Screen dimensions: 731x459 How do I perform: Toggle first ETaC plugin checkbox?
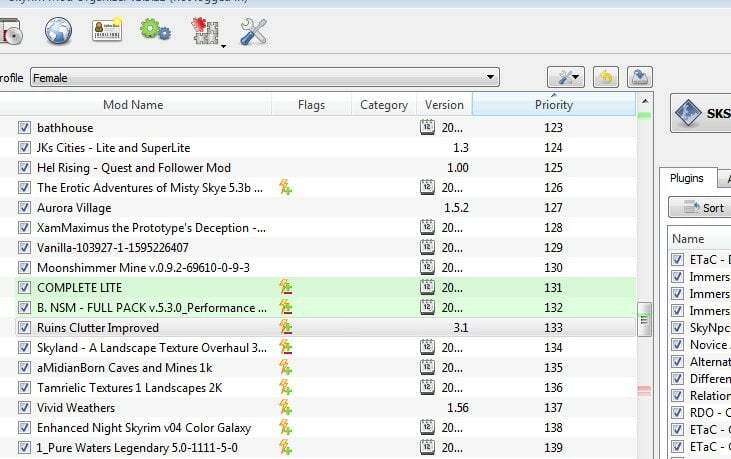coord(677,260)
